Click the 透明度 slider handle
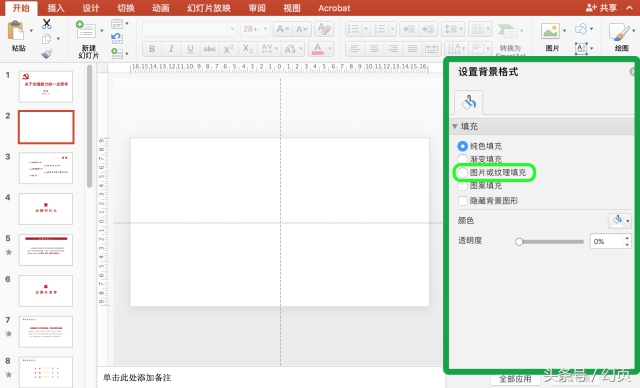Image resolution: width=640 pixels, height=388 pixels. tap(519, 242)
